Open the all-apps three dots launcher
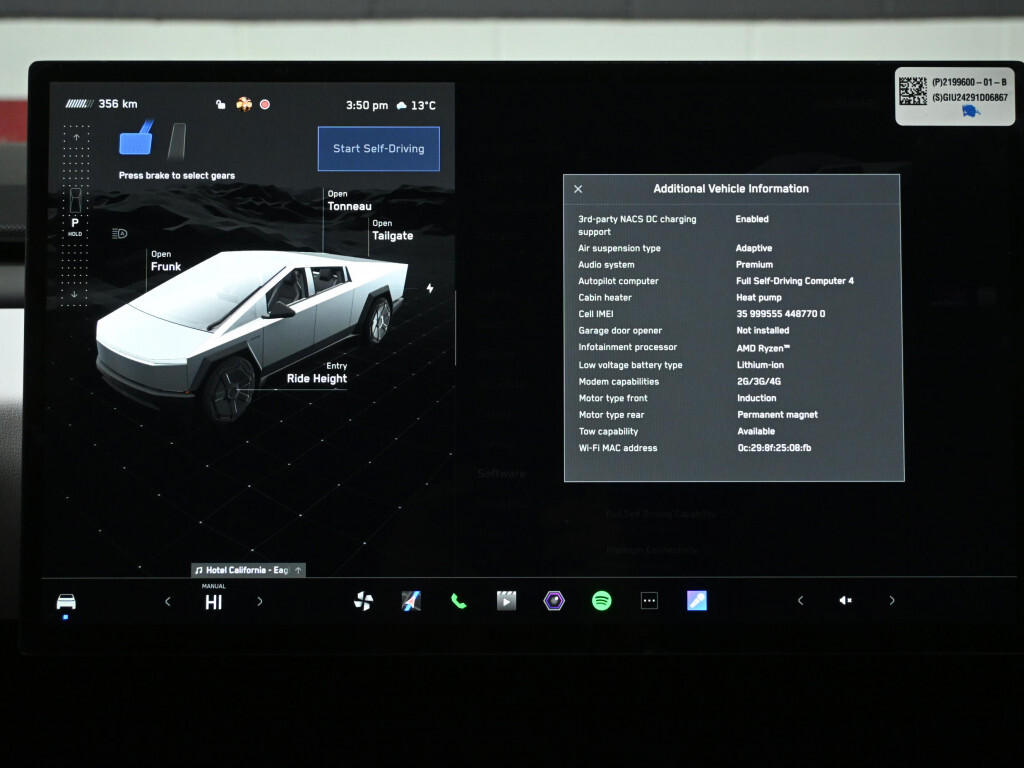 pos(649,601)
